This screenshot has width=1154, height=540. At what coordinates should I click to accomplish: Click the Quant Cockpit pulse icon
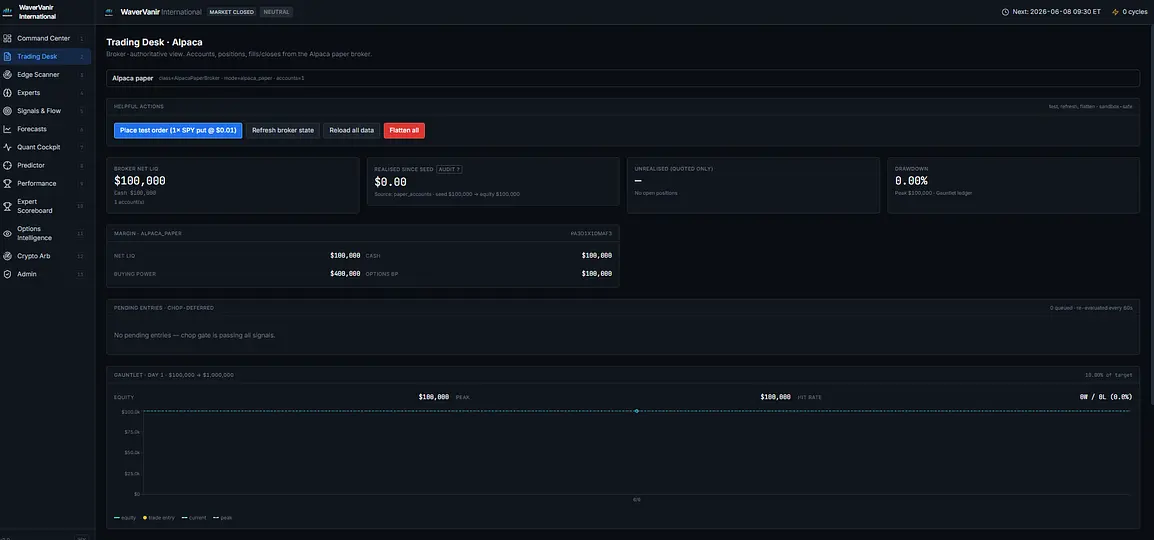tap(7, 147)
